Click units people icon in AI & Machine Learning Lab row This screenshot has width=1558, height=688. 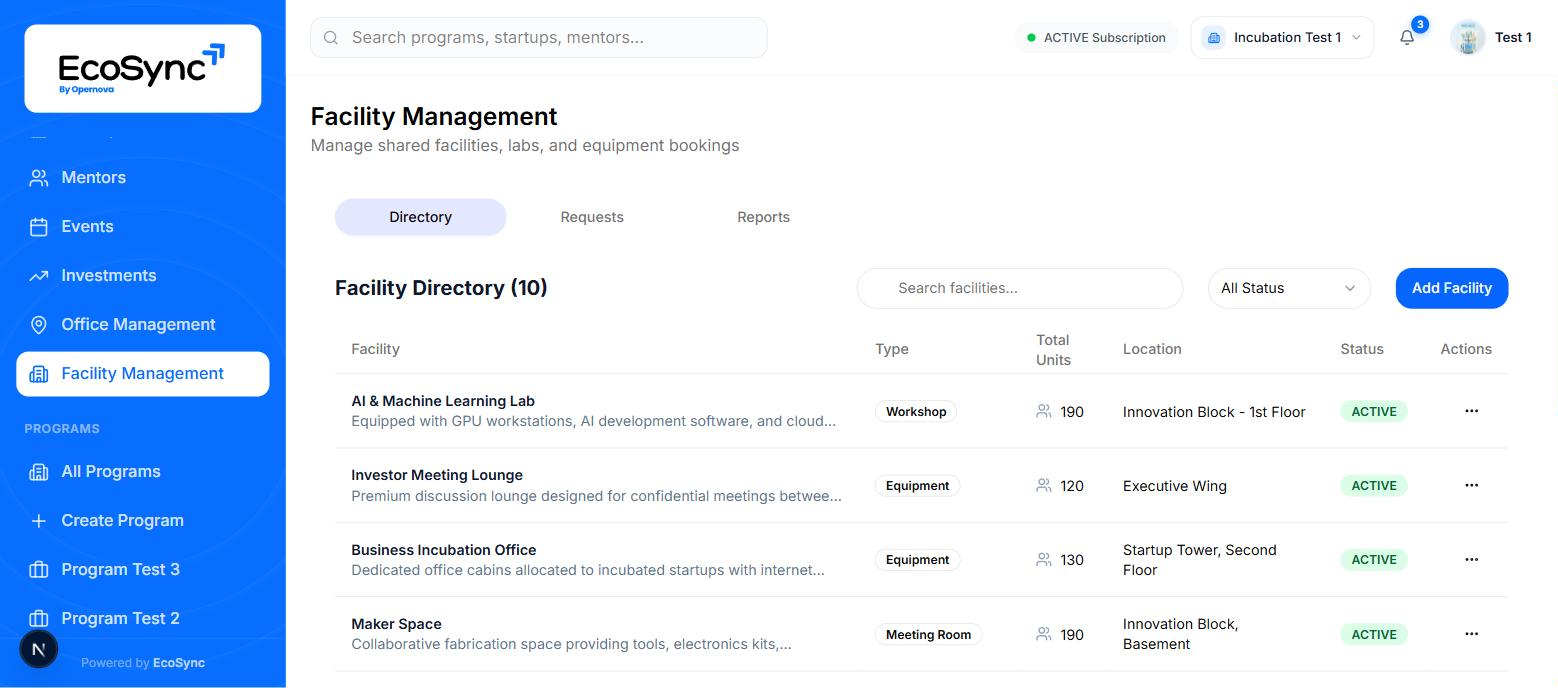point(1044,411)
